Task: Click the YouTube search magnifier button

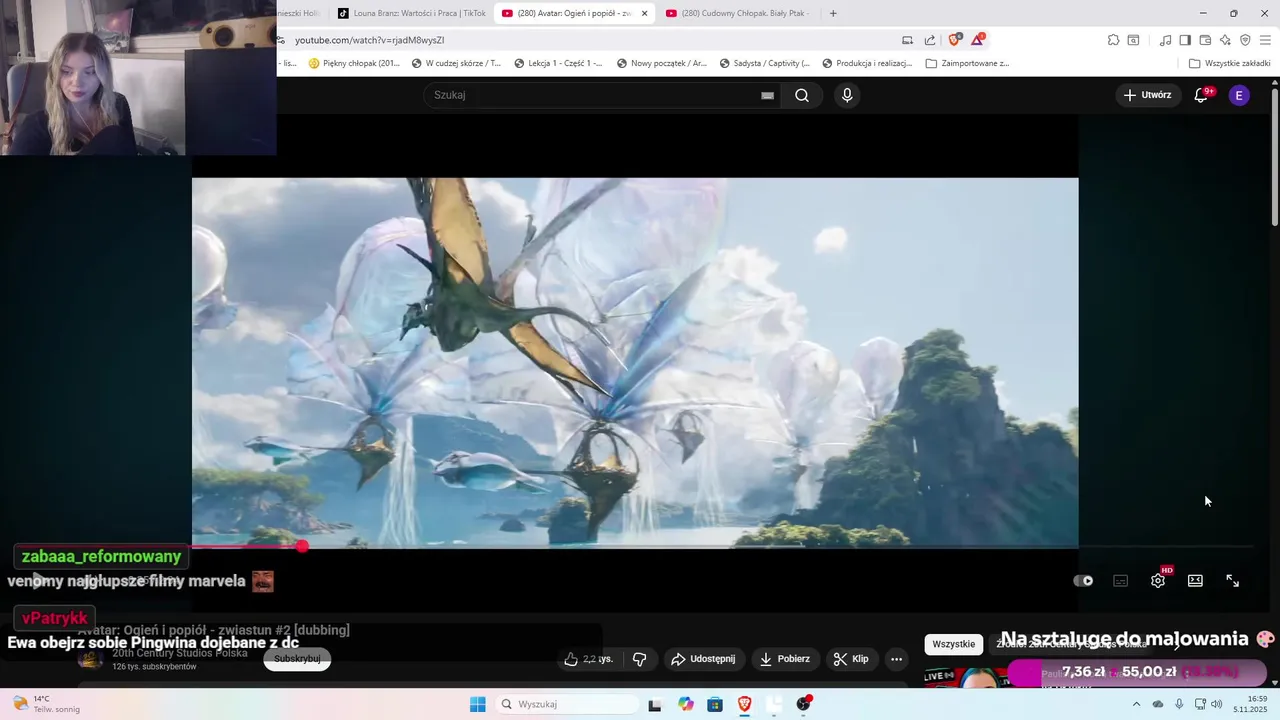Action: [x=802, y=95]
